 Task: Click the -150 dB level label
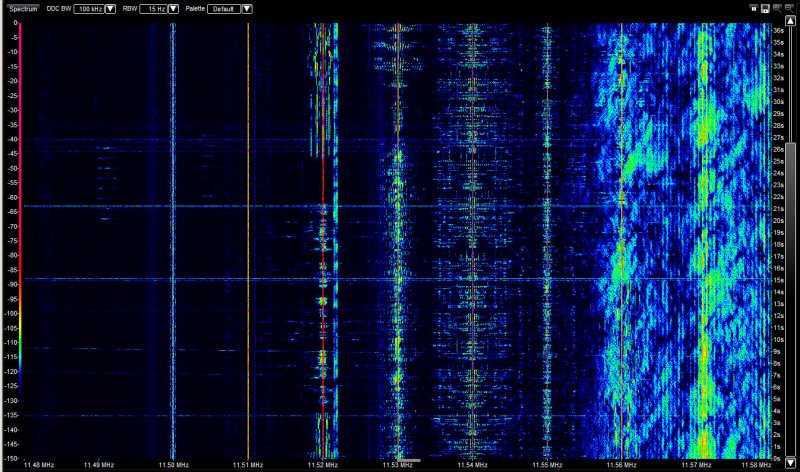(x=10, y=459)
